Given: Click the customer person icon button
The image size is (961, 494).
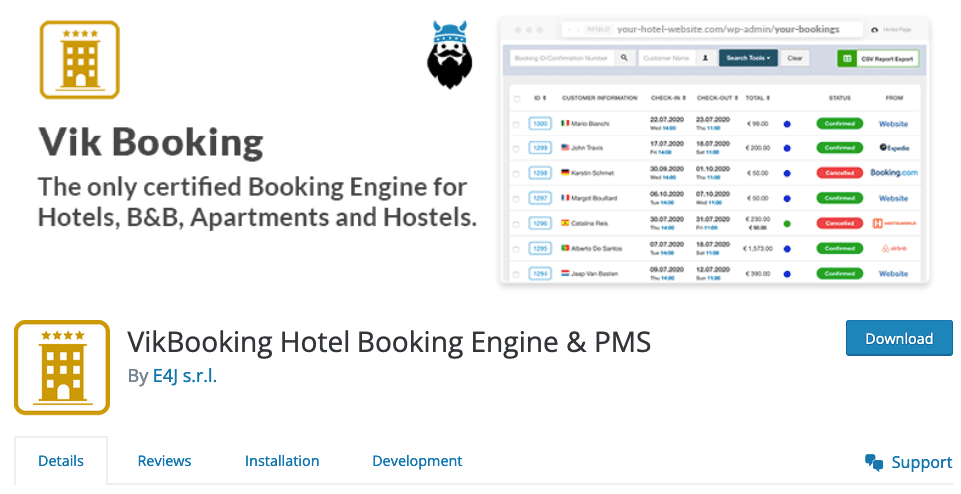Looking at the screenshot, I should coord(705,58).
